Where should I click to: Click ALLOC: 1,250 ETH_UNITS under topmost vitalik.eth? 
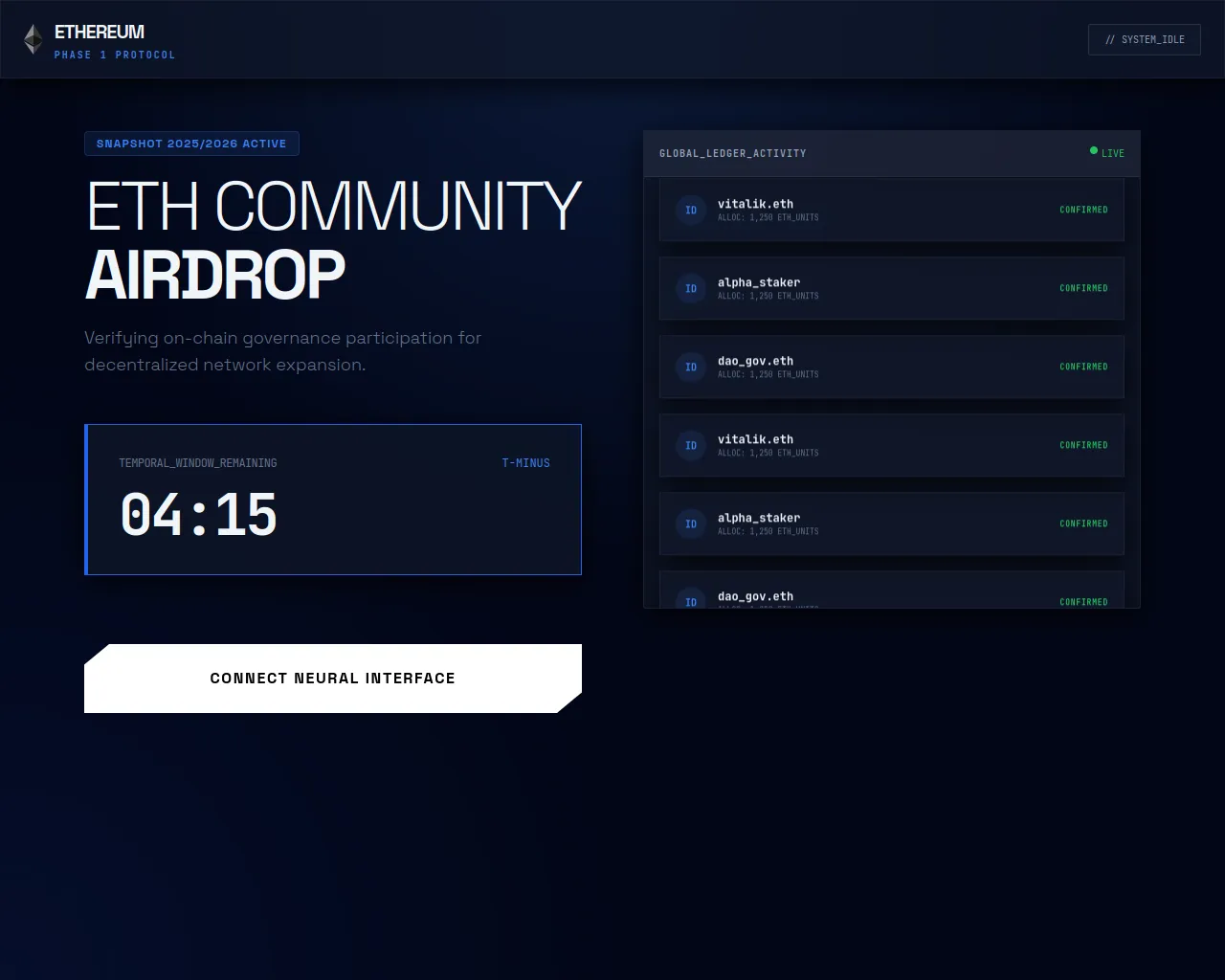[x=768, y=217]
